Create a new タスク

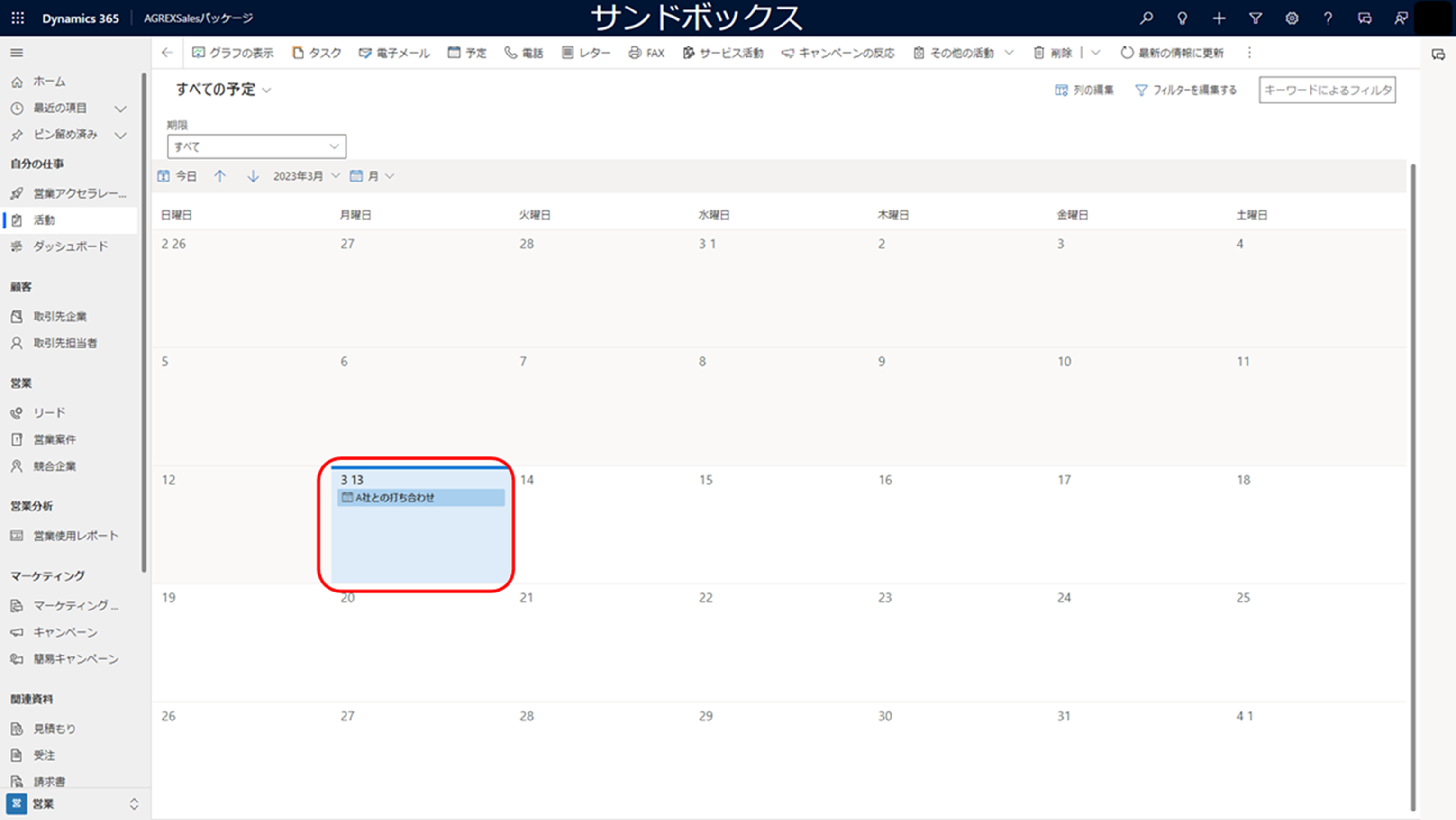point(317,53)
